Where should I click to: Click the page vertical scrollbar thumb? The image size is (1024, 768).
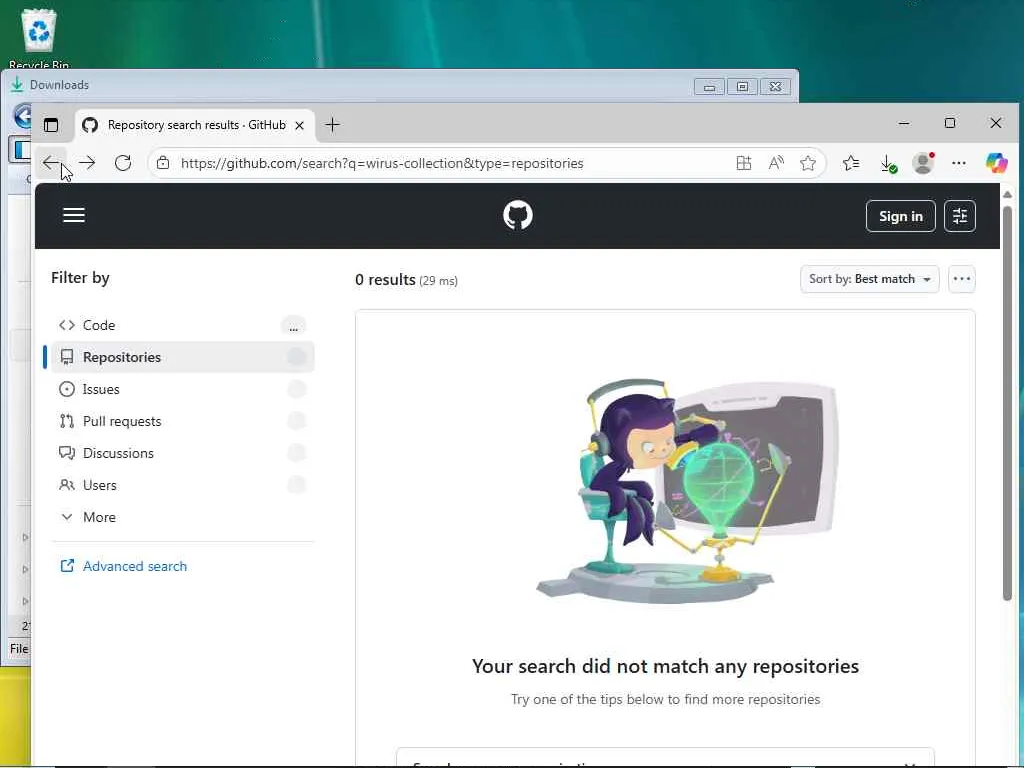pyautogui.click(x=1007, y=402)
